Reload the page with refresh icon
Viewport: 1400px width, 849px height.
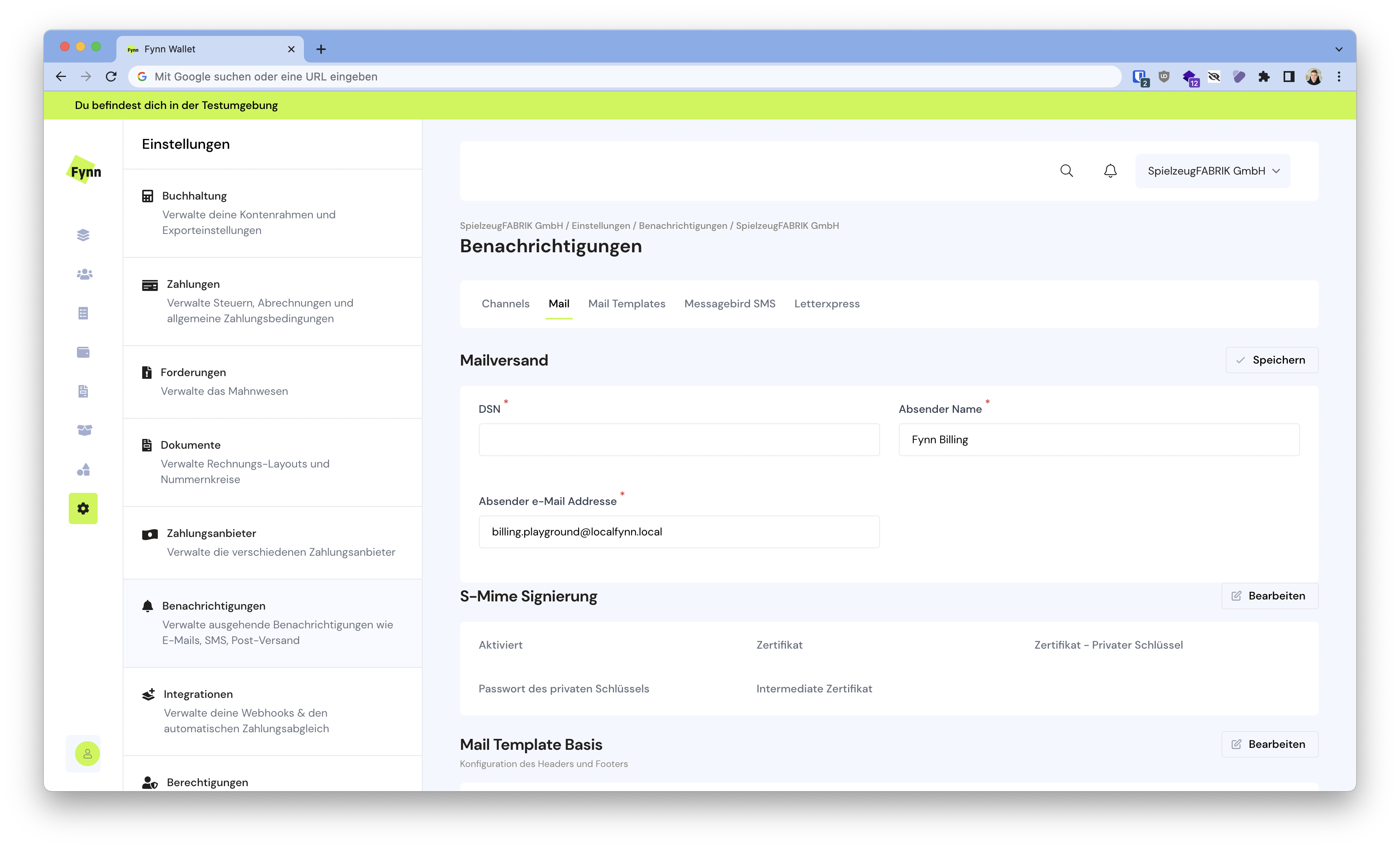(111, 77)
